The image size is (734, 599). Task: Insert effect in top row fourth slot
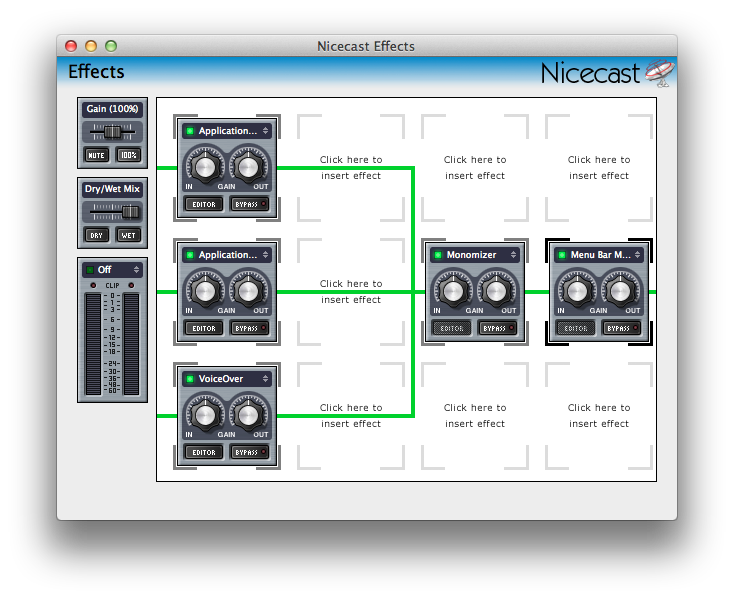point(599,168)
